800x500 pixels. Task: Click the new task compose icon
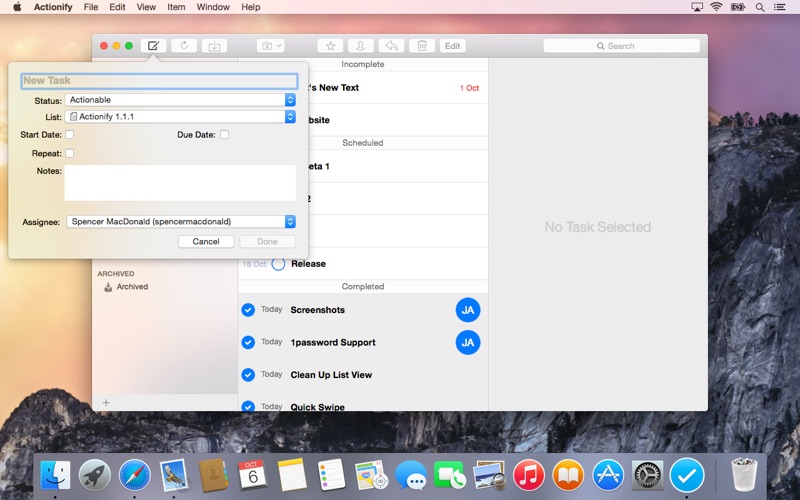[154, 46]
